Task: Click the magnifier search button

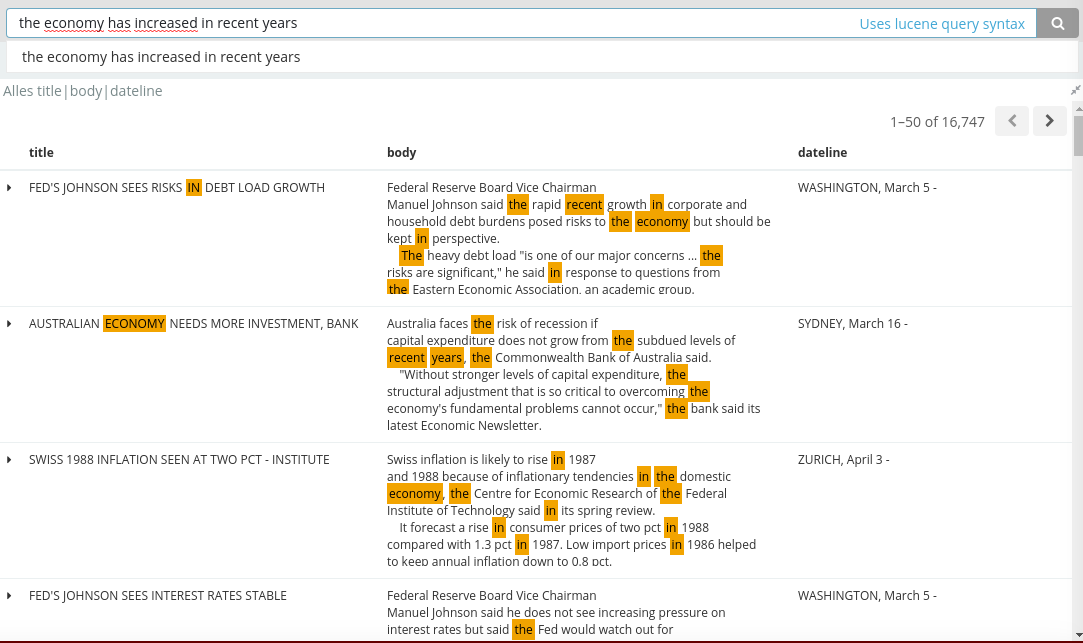Action: click(x=1057, y=23)
